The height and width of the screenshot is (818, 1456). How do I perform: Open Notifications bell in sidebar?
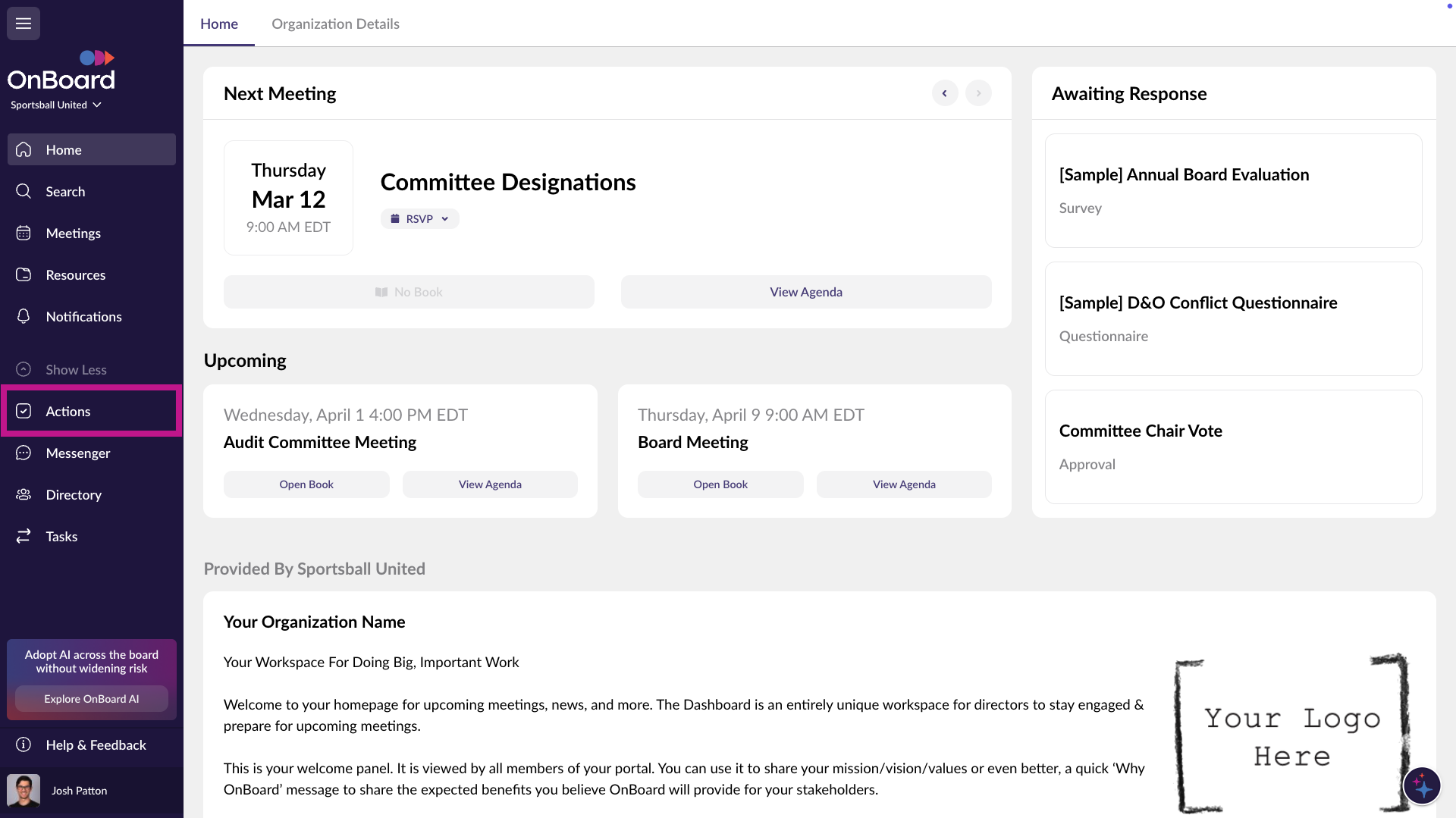click(24, 317)
